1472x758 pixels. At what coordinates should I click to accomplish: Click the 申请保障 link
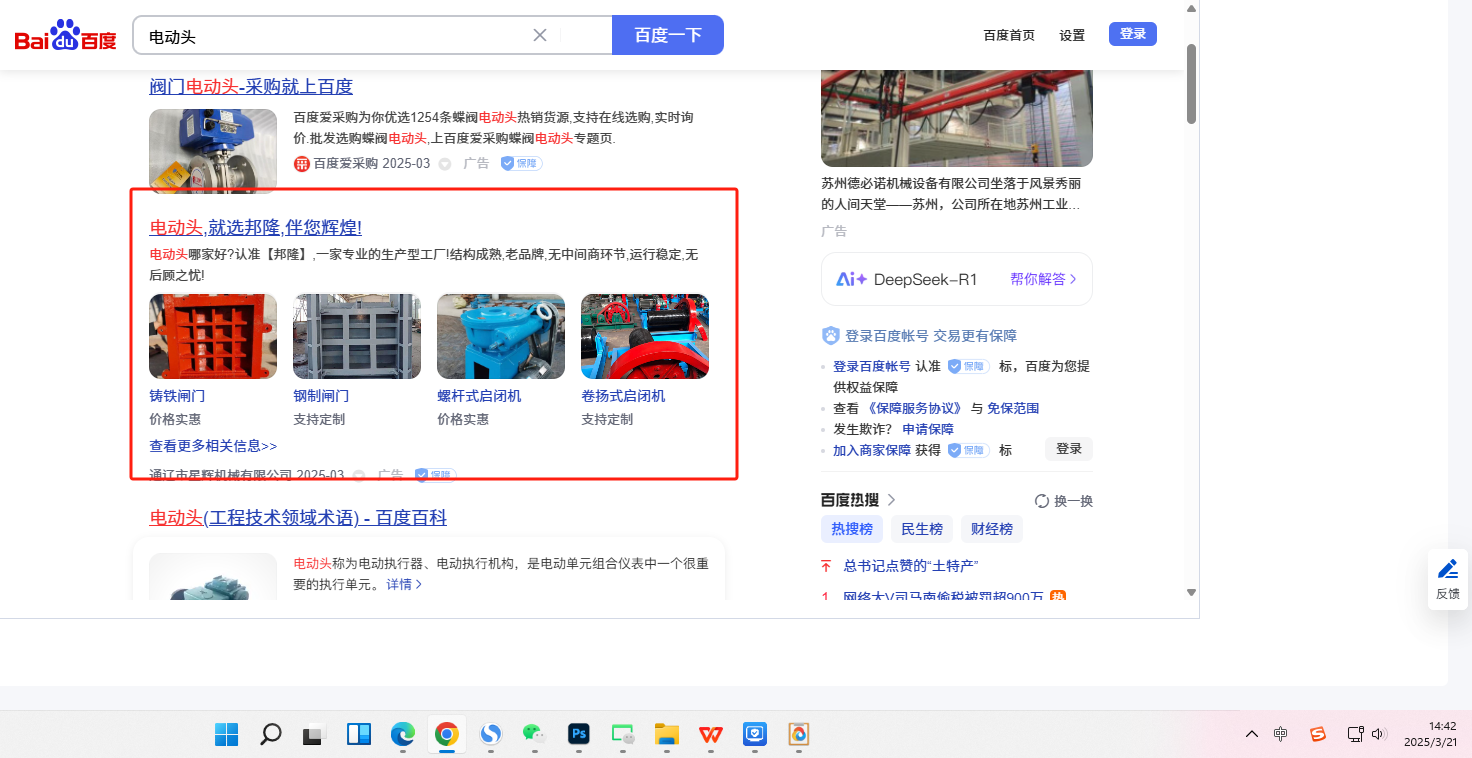(x=928, y=429)
